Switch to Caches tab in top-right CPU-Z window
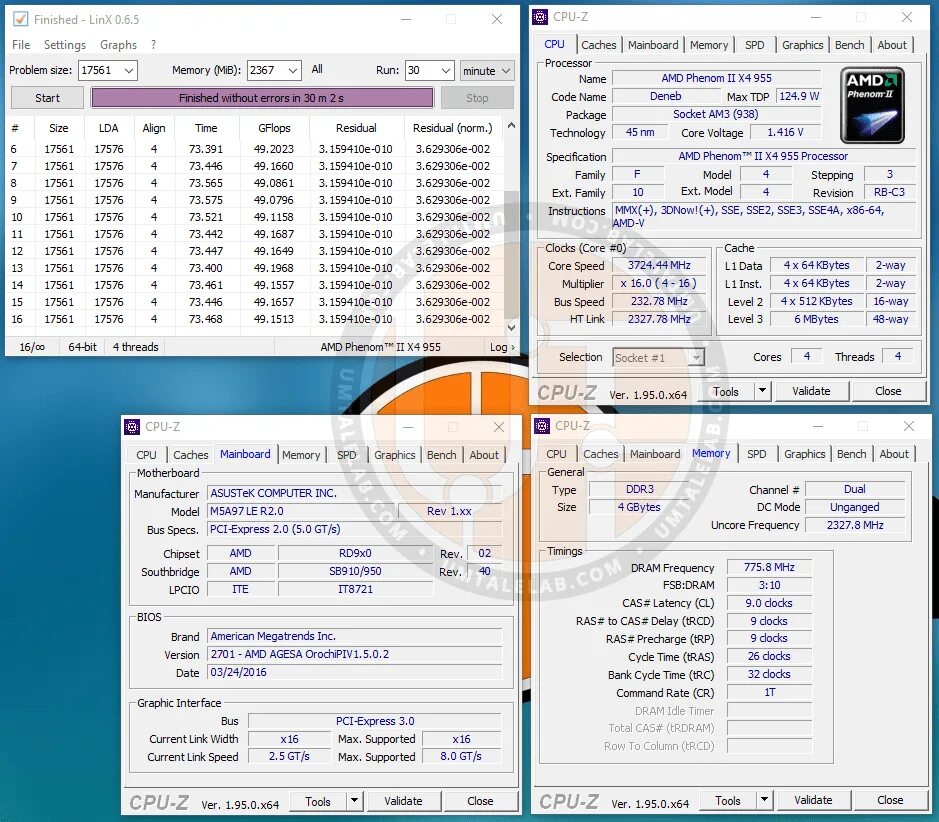 (598, 45)
